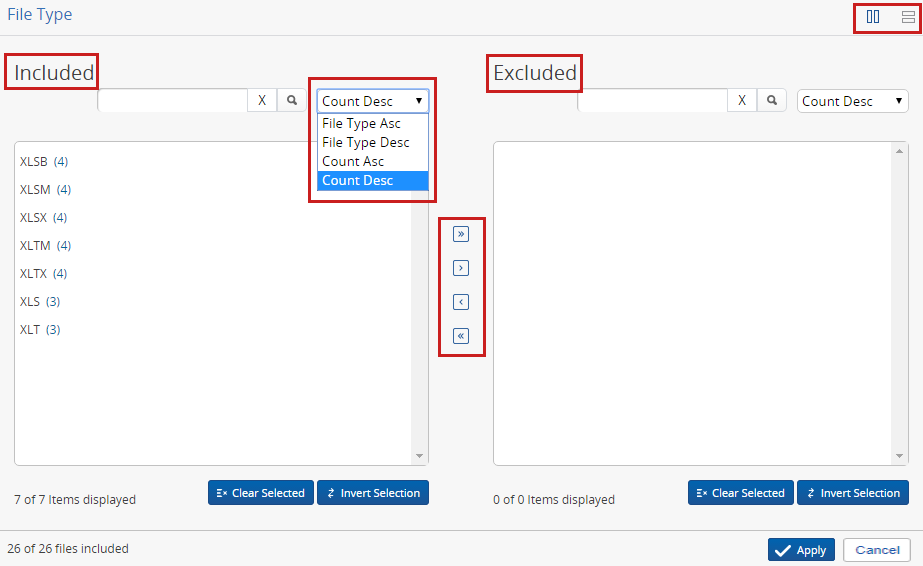Switch to side-by-side column layout icon
This screenshot has width=923, height=566.
click(873, 16)
